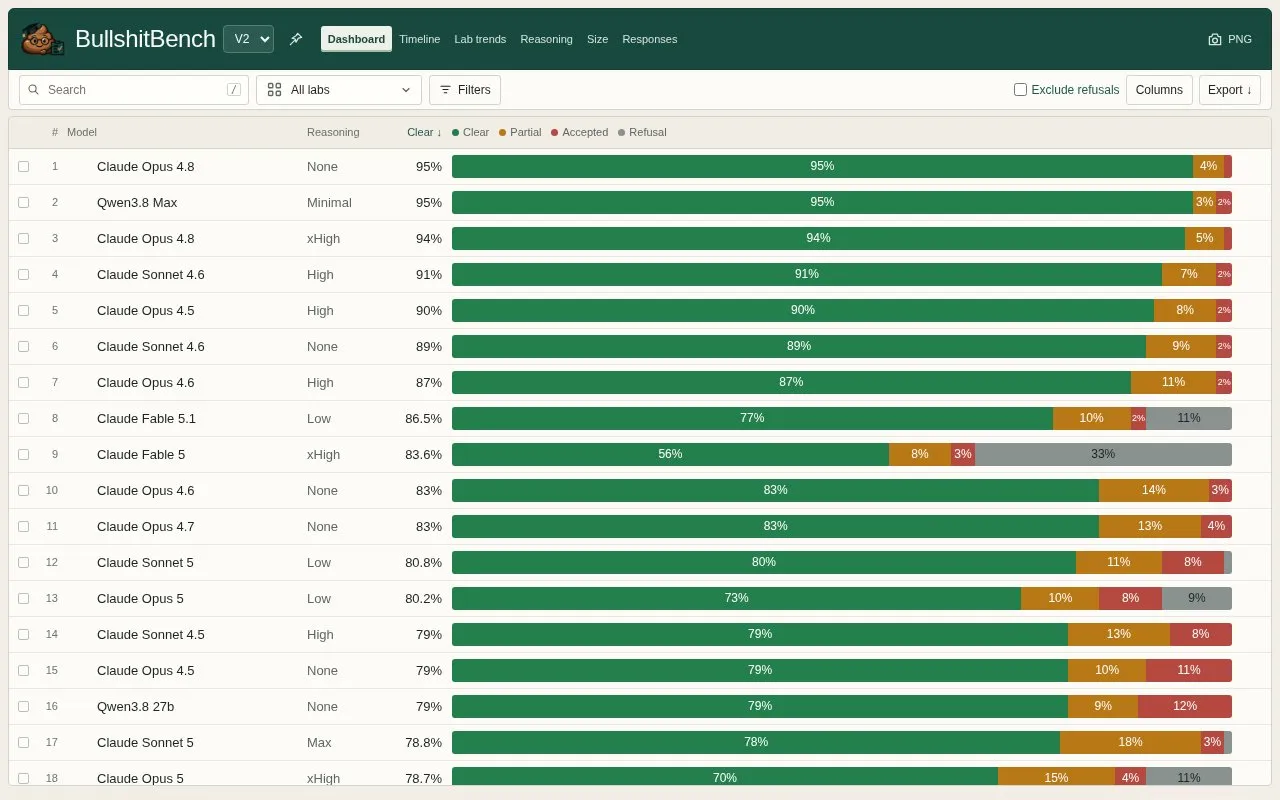Open the Responses tab
The image size is (1280, 800).
coord(650,39)
